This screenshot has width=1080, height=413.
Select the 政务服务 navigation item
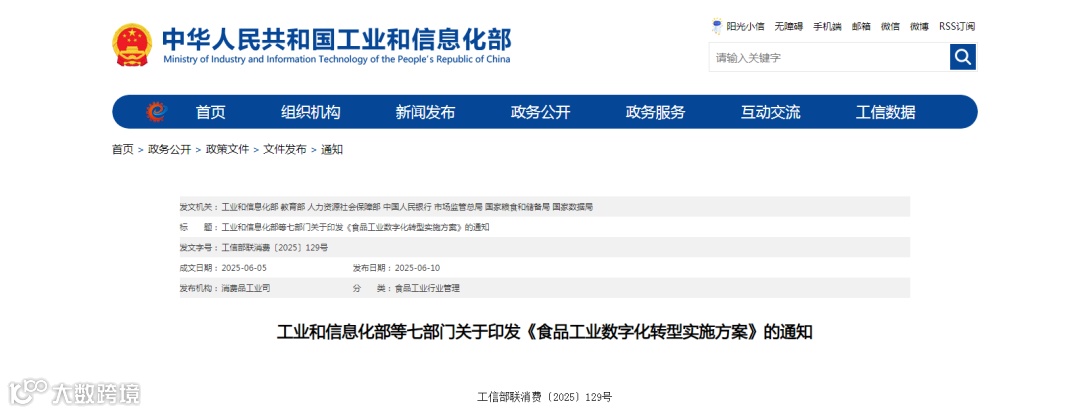coord(656,112)
